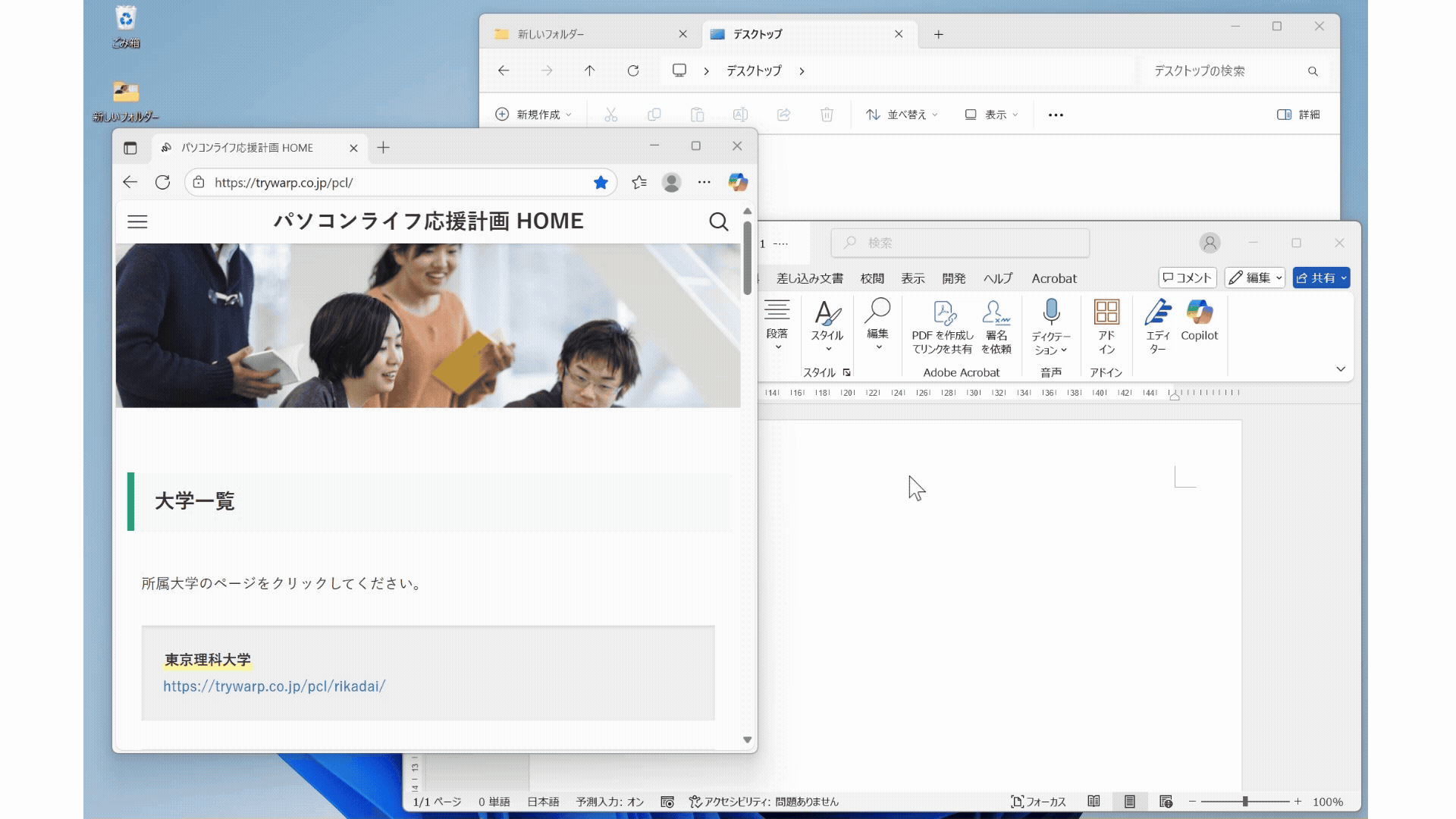Toggle Print Layout view in the status bar

coord(1130,802)
